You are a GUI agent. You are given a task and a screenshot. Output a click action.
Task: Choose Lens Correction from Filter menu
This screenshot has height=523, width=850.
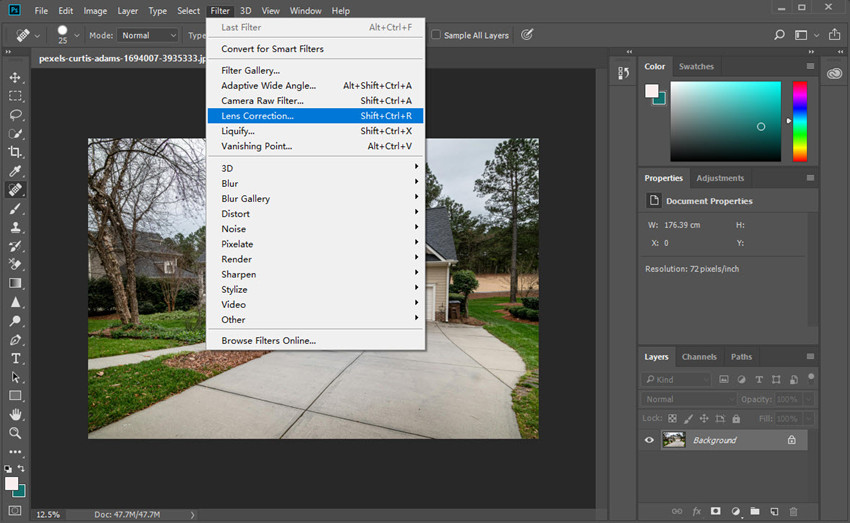(315, 115)
